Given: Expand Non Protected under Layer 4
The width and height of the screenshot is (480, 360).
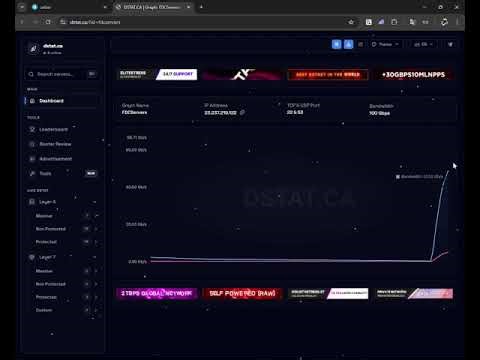Looking at the screenshot, I should [x=96, y=229].
